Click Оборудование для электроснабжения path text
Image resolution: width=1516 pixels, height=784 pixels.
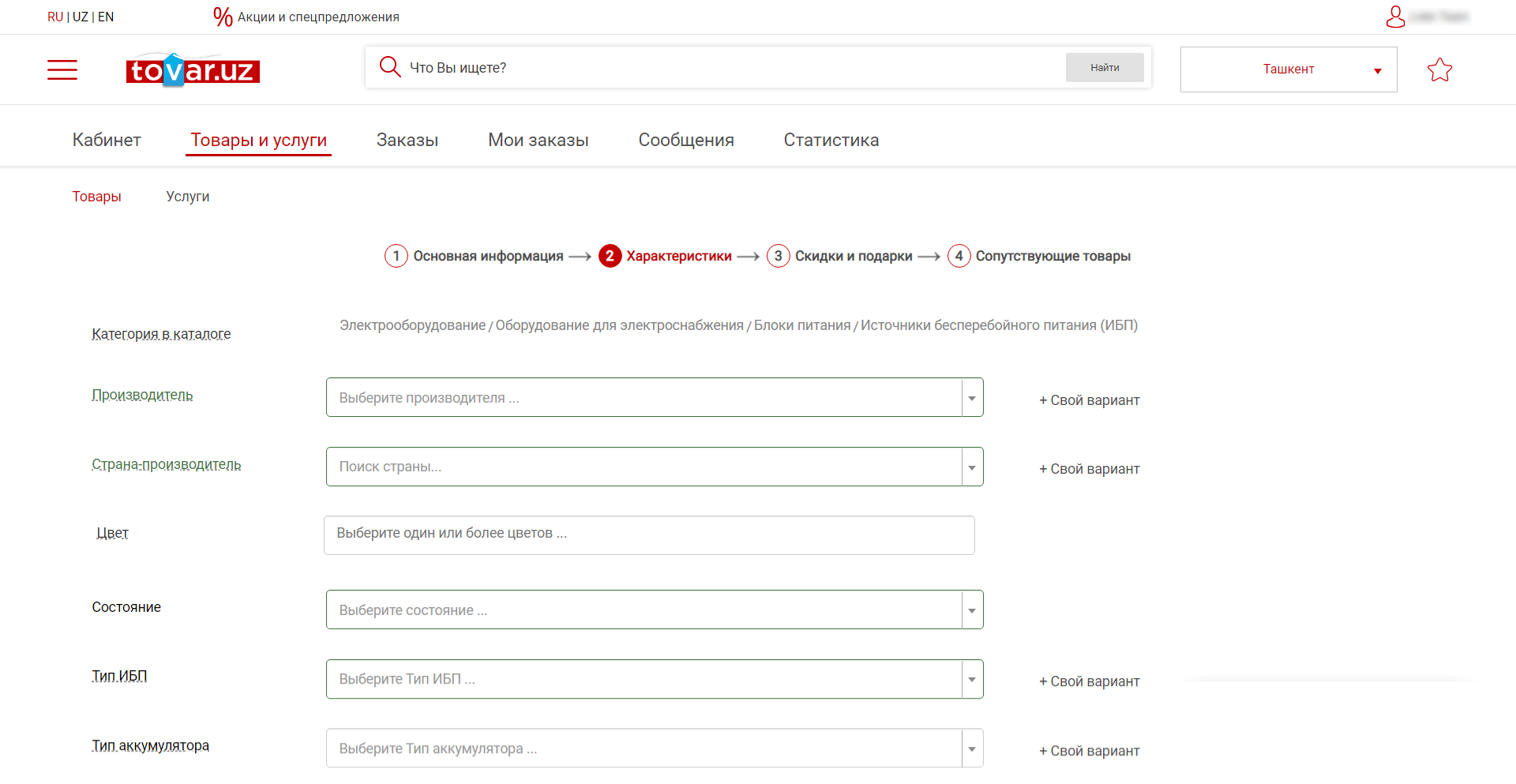tap(620, 325)
